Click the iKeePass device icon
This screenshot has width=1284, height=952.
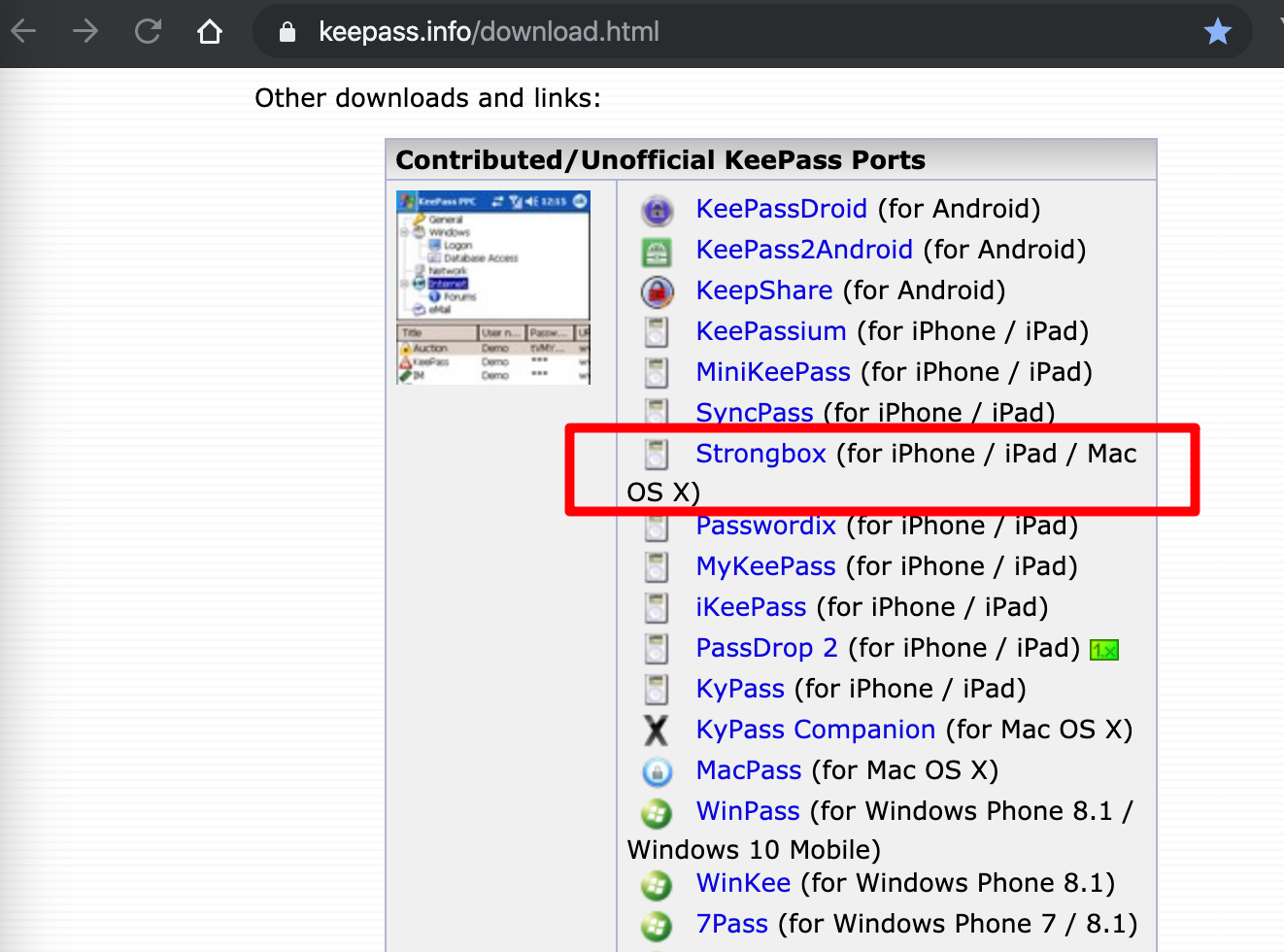pos(658,608)
